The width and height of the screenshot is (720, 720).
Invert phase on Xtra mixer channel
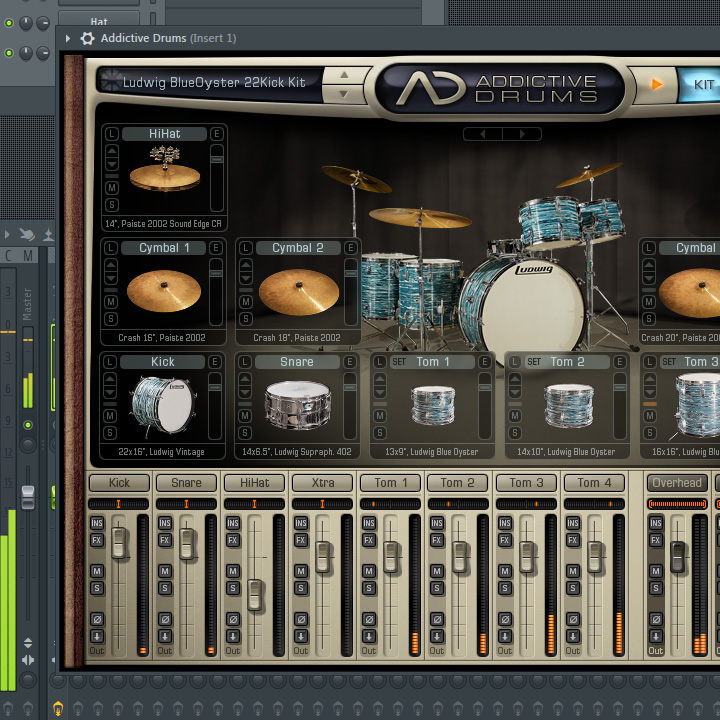pos(301,619)
